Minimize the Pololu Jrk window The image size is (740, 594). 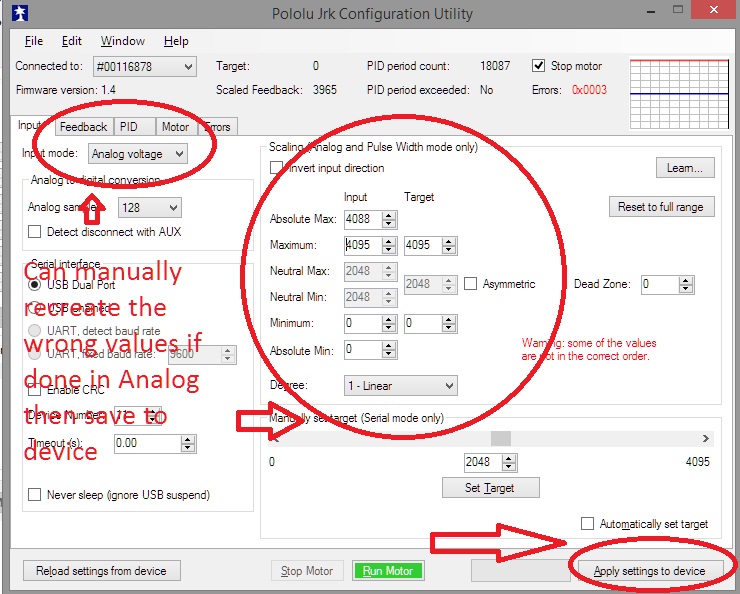[651, 10]
